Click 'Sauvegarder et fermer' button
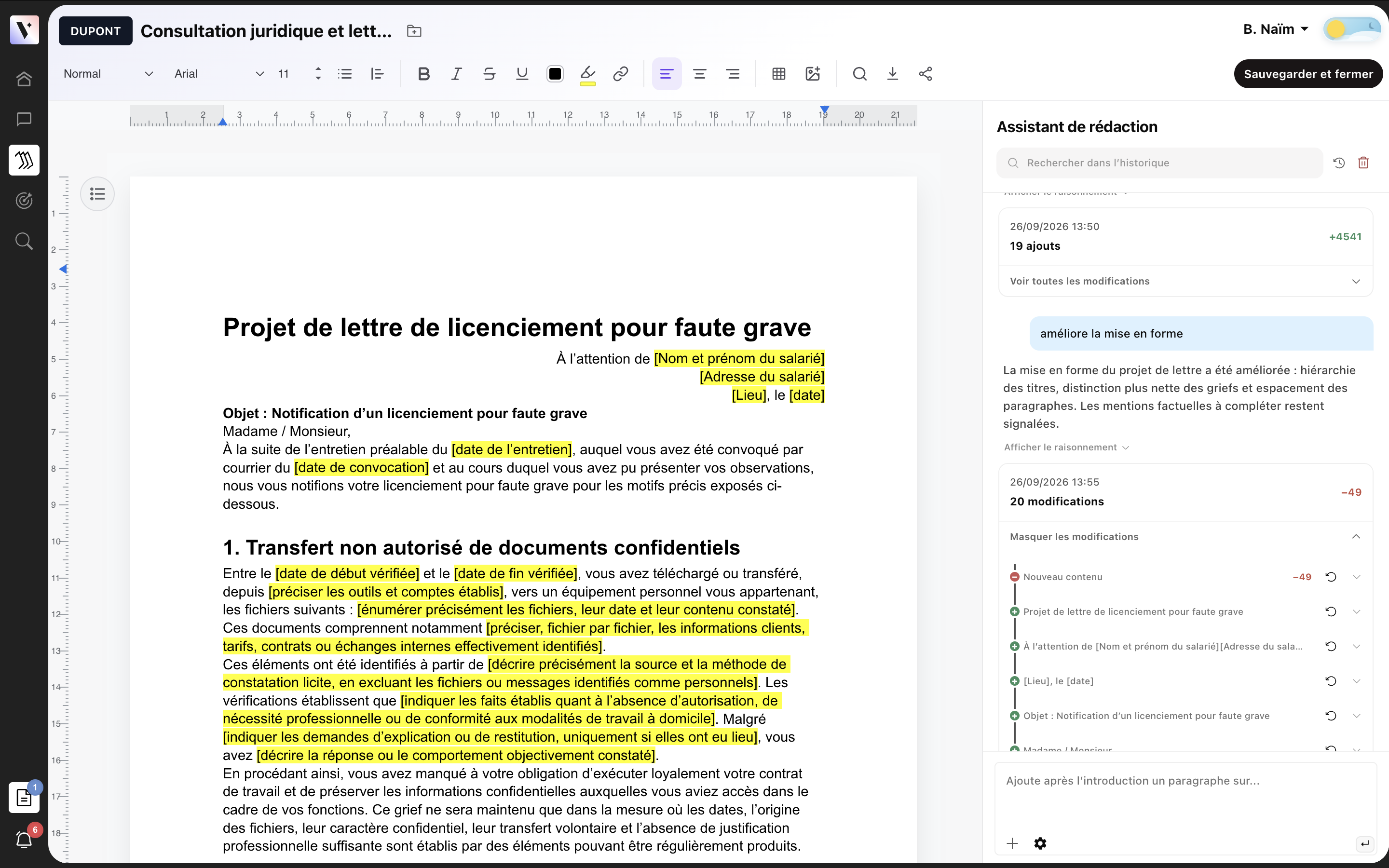Viewport: 1389px width, 868px height. (1308, 74)
